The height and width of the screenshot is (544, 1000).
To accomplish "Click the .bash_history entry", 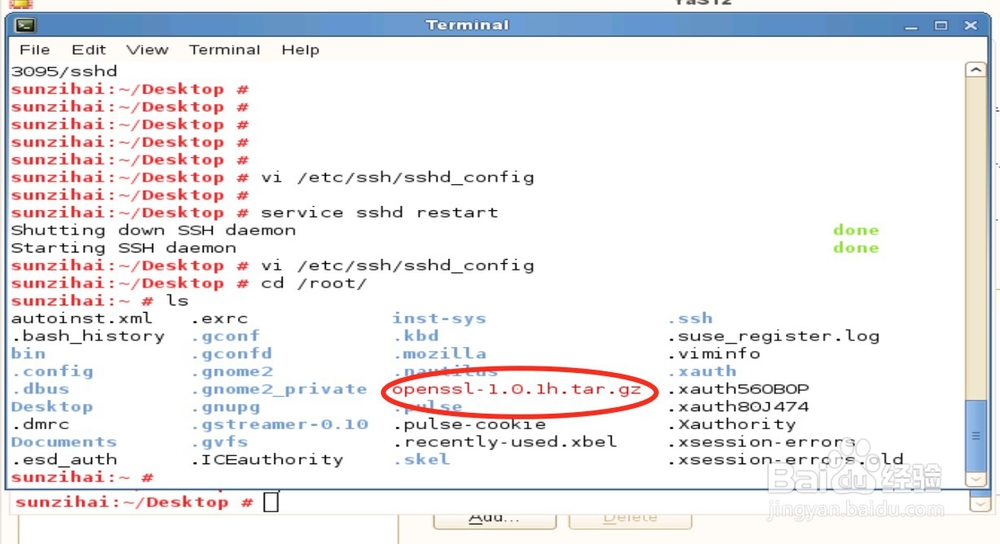I will pyautogui.click(x=88, y=336).
